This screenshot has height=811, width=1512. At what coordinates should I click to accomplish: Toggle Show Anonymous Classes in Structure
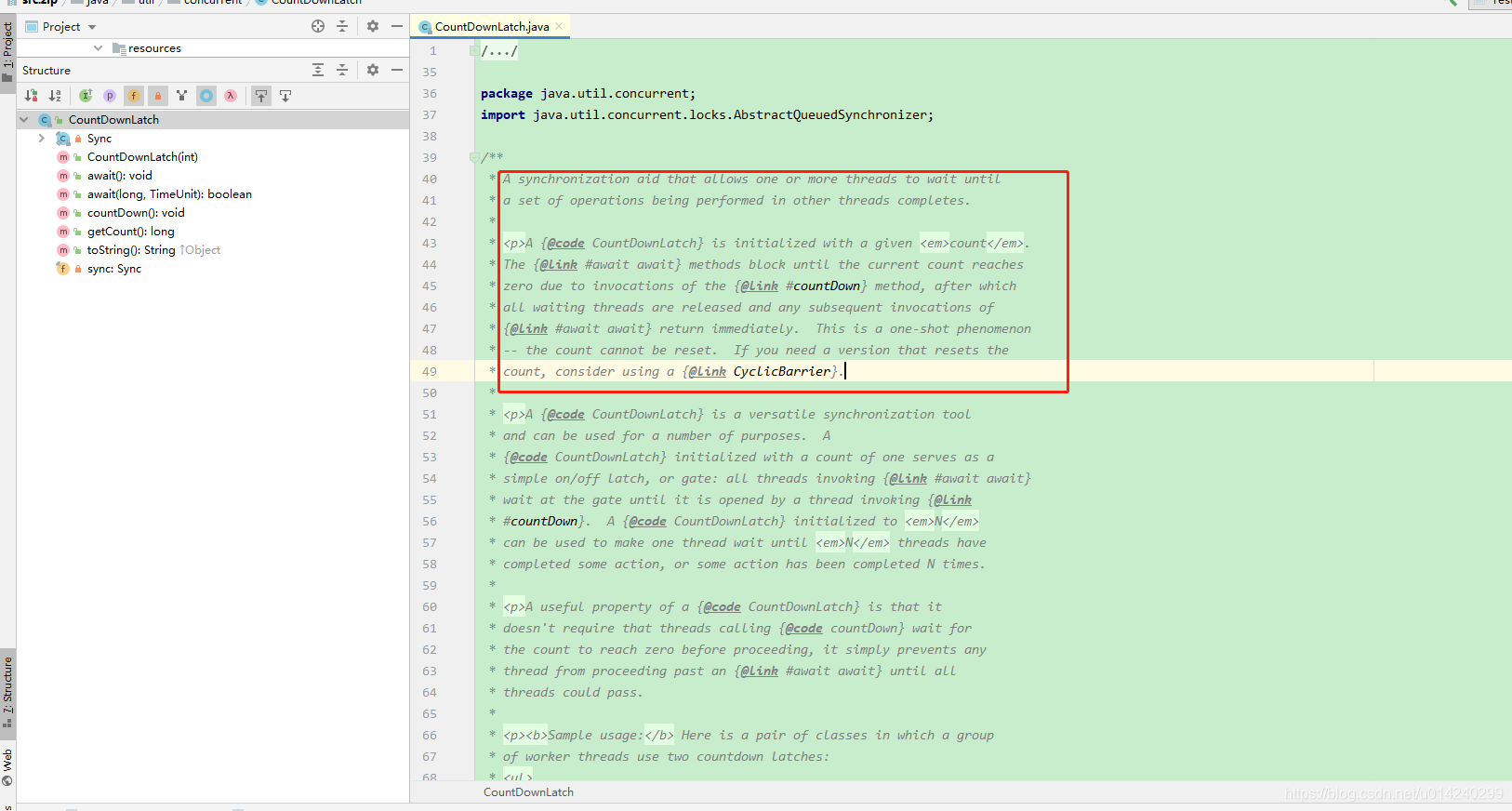206,96
